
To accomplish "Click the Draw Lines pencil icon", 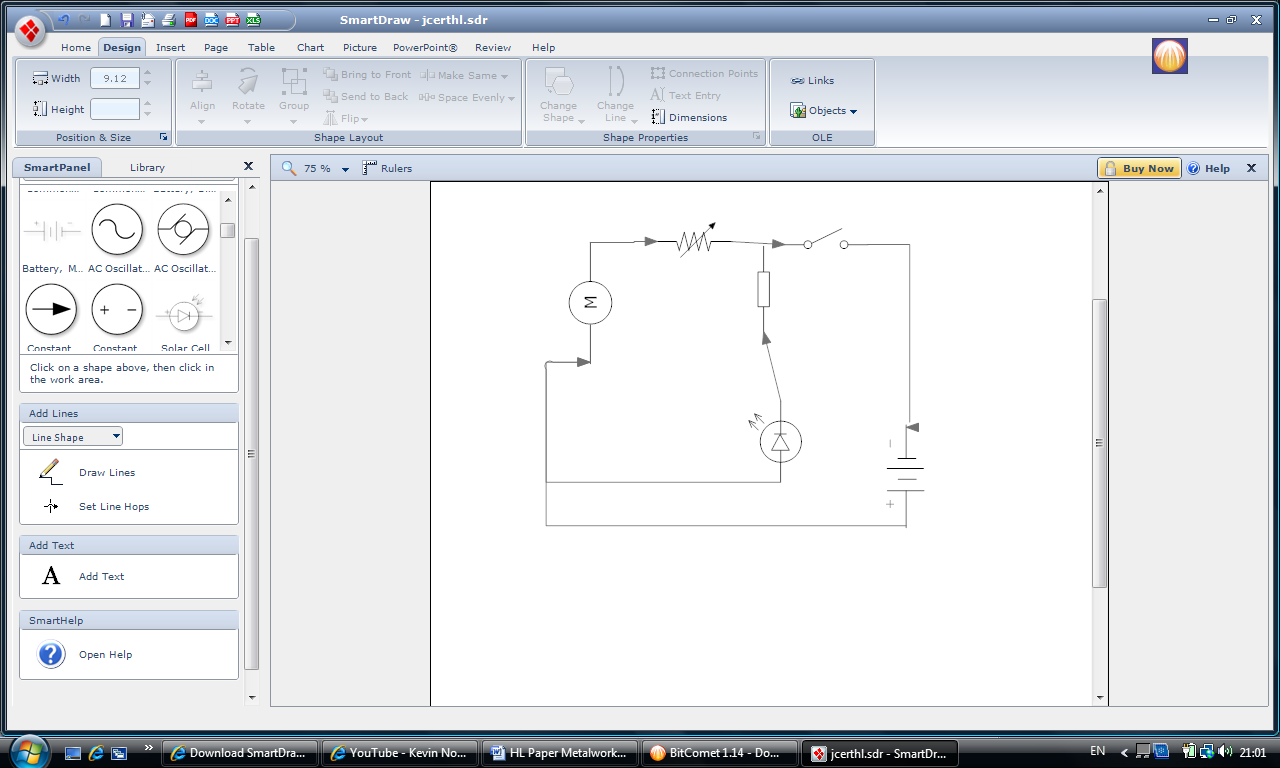I will coord(50,472).
